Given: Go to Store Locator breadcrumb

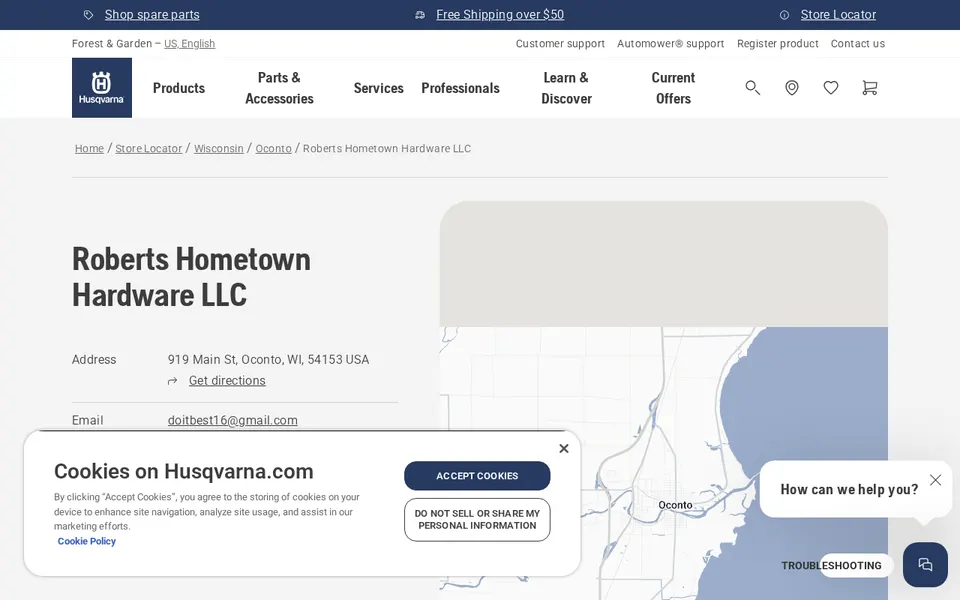Looking at the screenshot, I should pos(149,148).
